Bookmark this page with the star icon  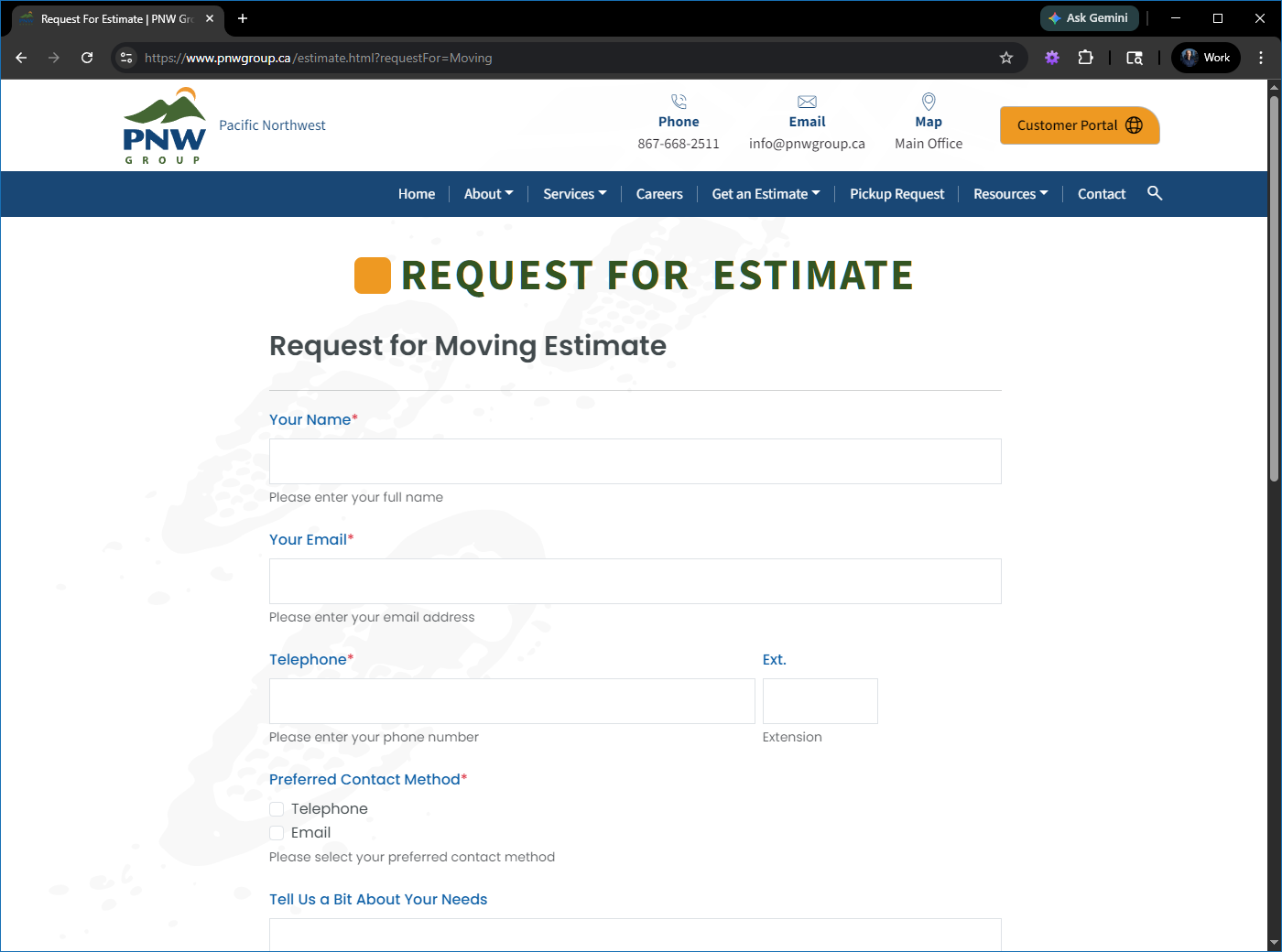(1006, 58)
